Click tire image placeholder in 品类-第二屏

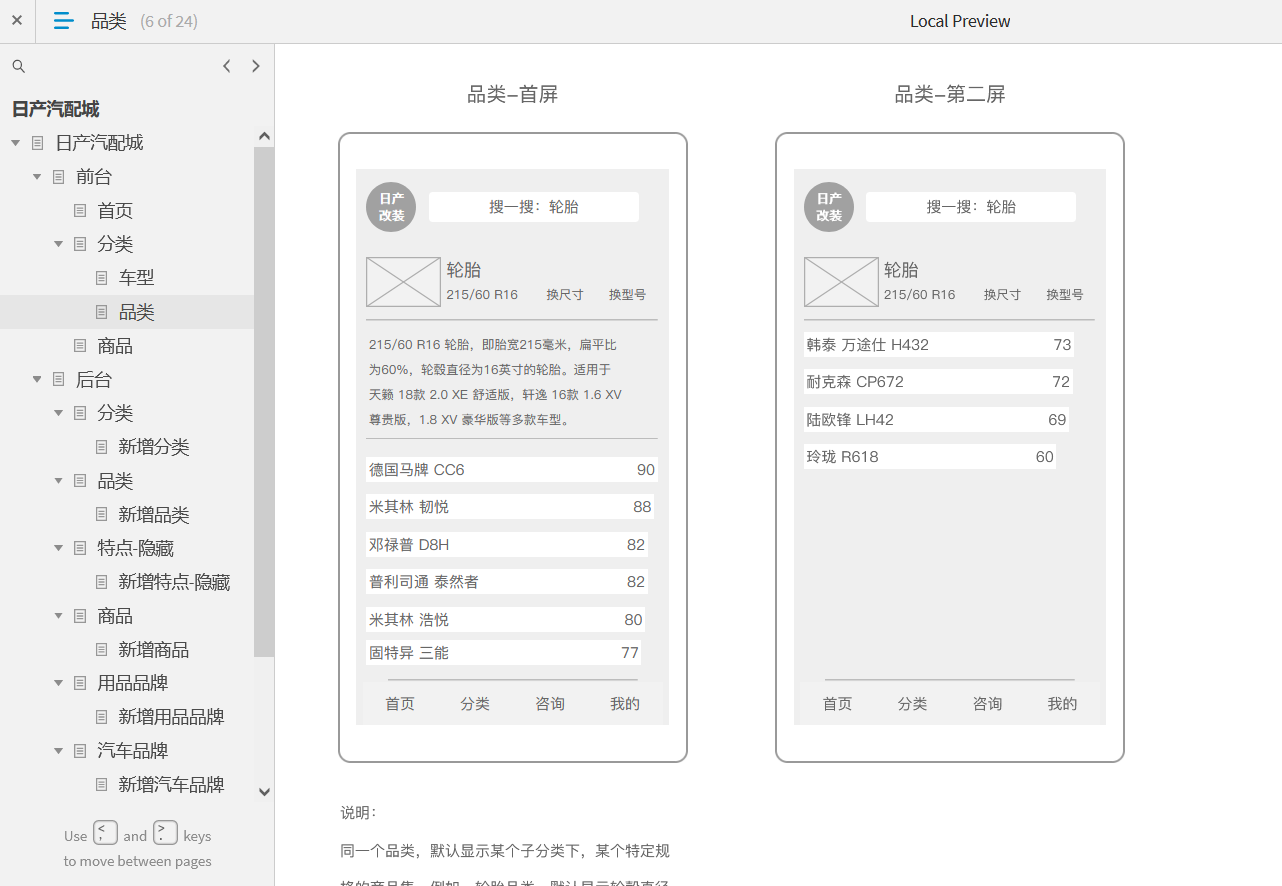point(841,282)
